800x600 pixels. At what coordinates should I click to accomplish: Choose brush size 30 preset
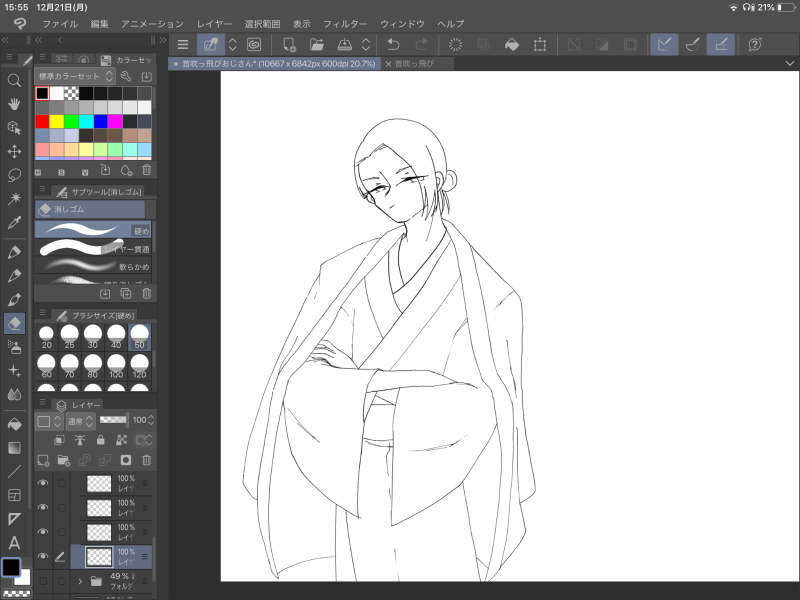[93, 337]
